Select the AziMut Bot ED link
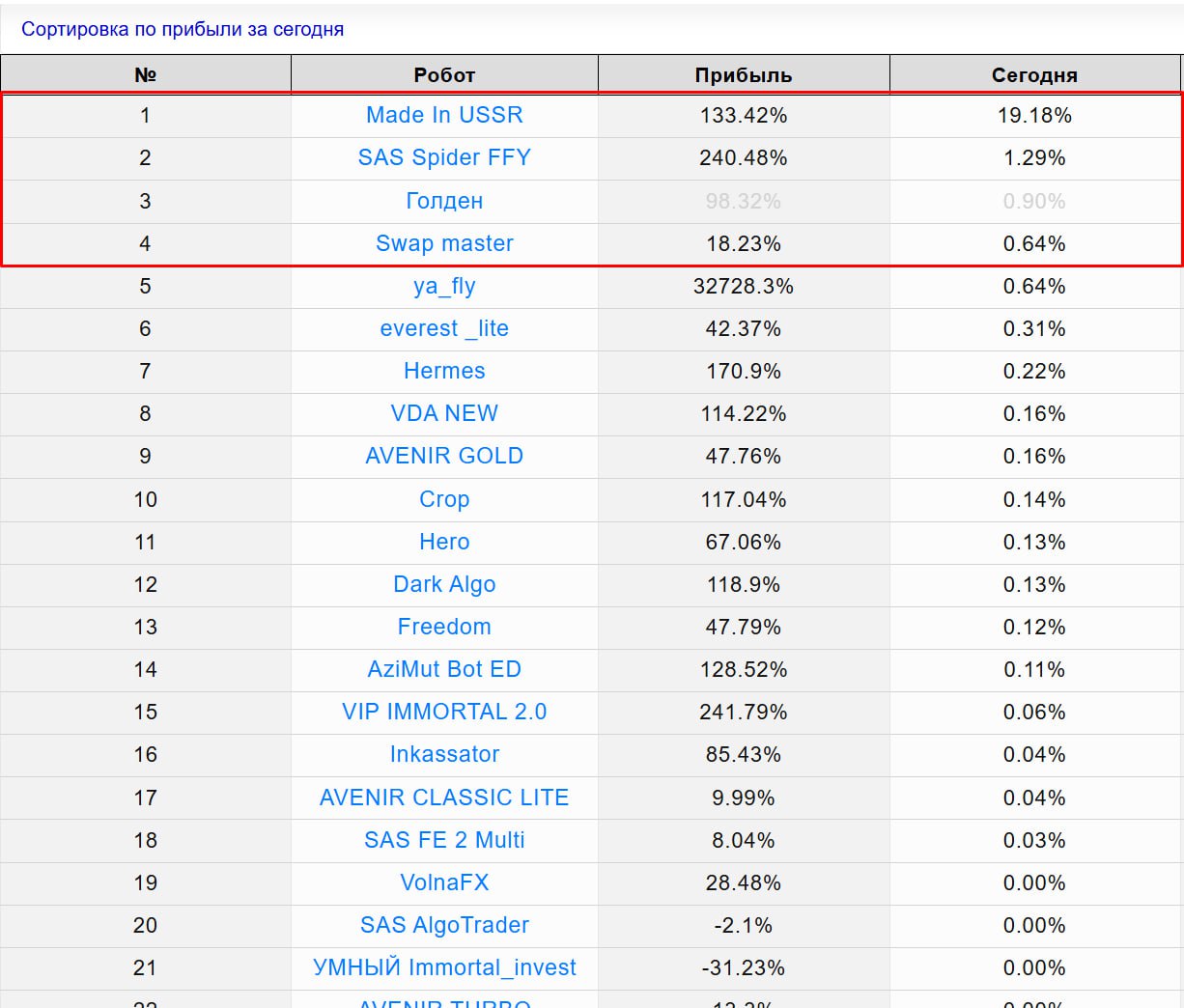Image resolution: width=1184 pixels, height=1008 pixels. tap(444, 669)
